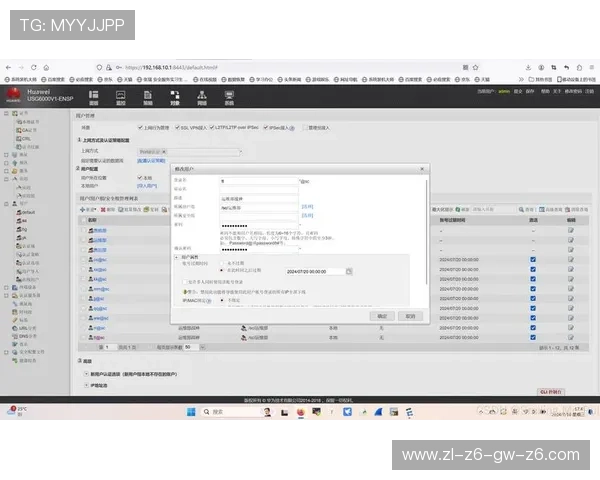Click the batch modify icon in the list toolbar

121,209
